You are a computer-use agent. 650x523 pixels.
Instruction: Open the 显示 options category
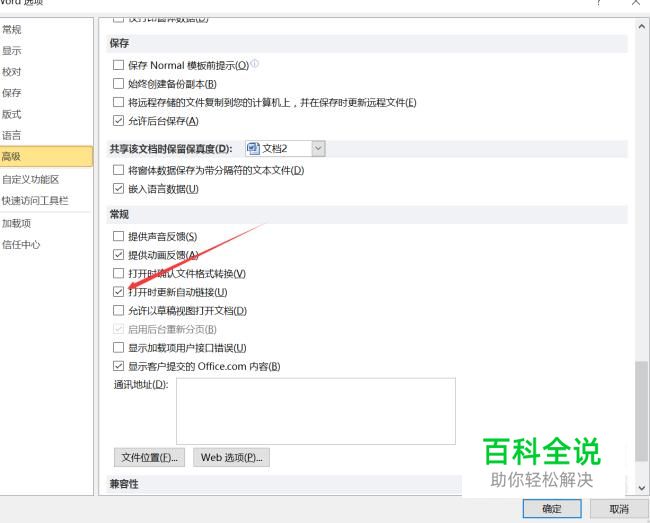click(x=12, y=51)
